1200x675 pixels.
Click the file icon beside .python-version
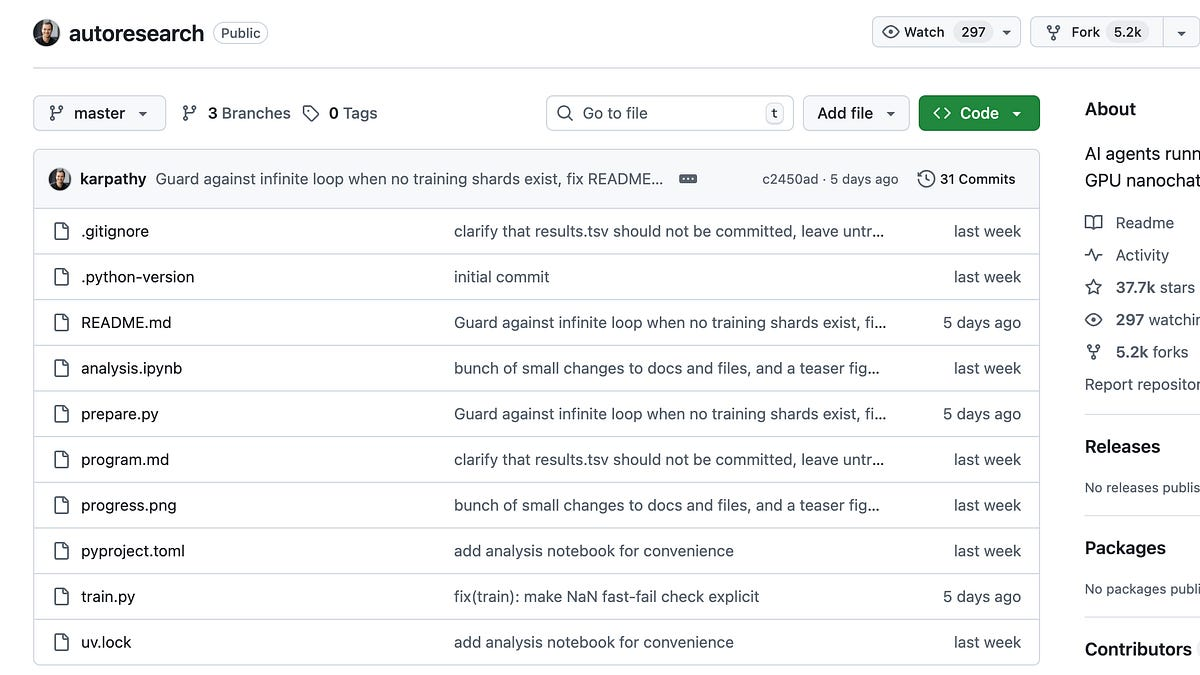pyautogui.click(x=62, y=277)
